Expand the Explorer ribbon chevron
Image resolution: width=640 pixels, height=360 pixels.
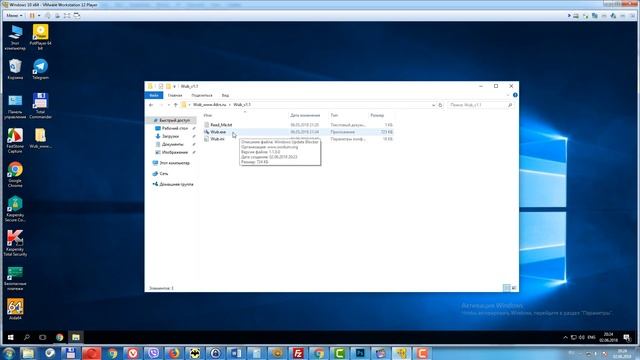pyautogui.click(x=508, y=95)
